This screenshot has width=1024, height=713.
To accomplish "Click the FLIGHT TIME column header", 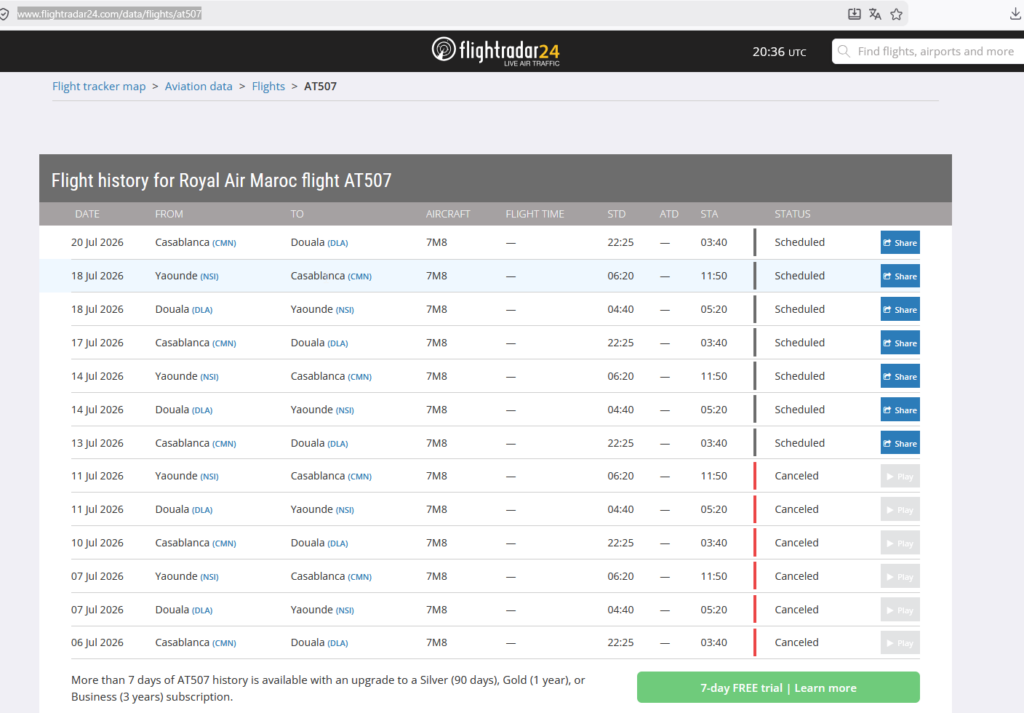I will coord(535,214).
